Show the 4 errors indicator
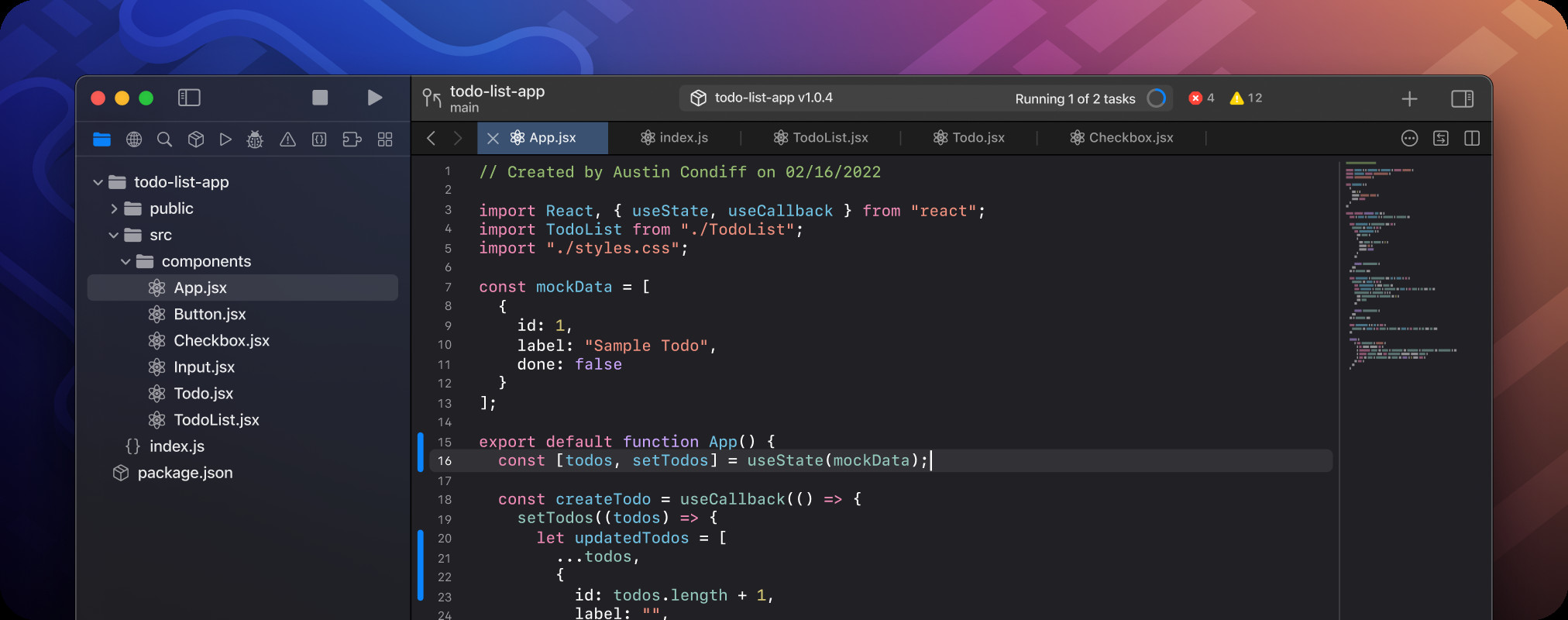The height and width of the screenshot is (620, 1568). tap(1202, 98)
